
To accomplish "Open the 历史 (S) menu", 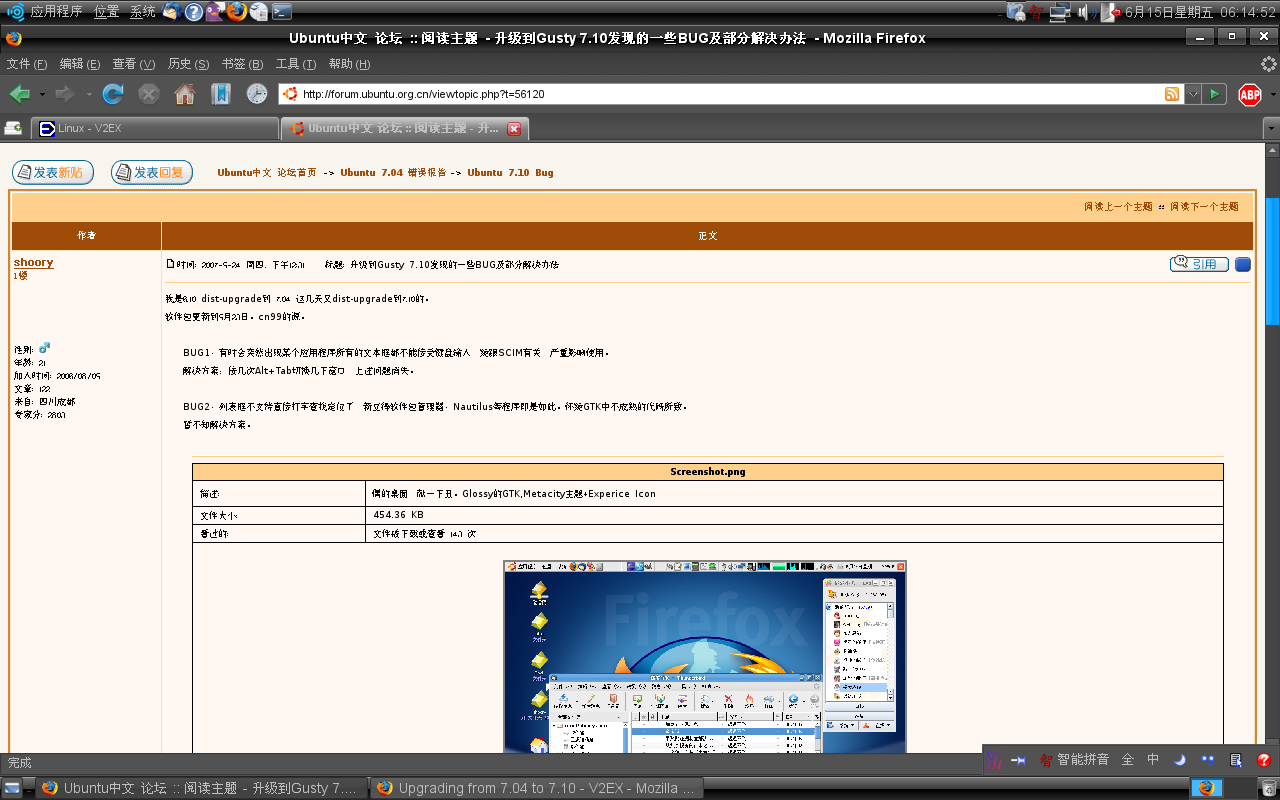I will click(188, 64).
